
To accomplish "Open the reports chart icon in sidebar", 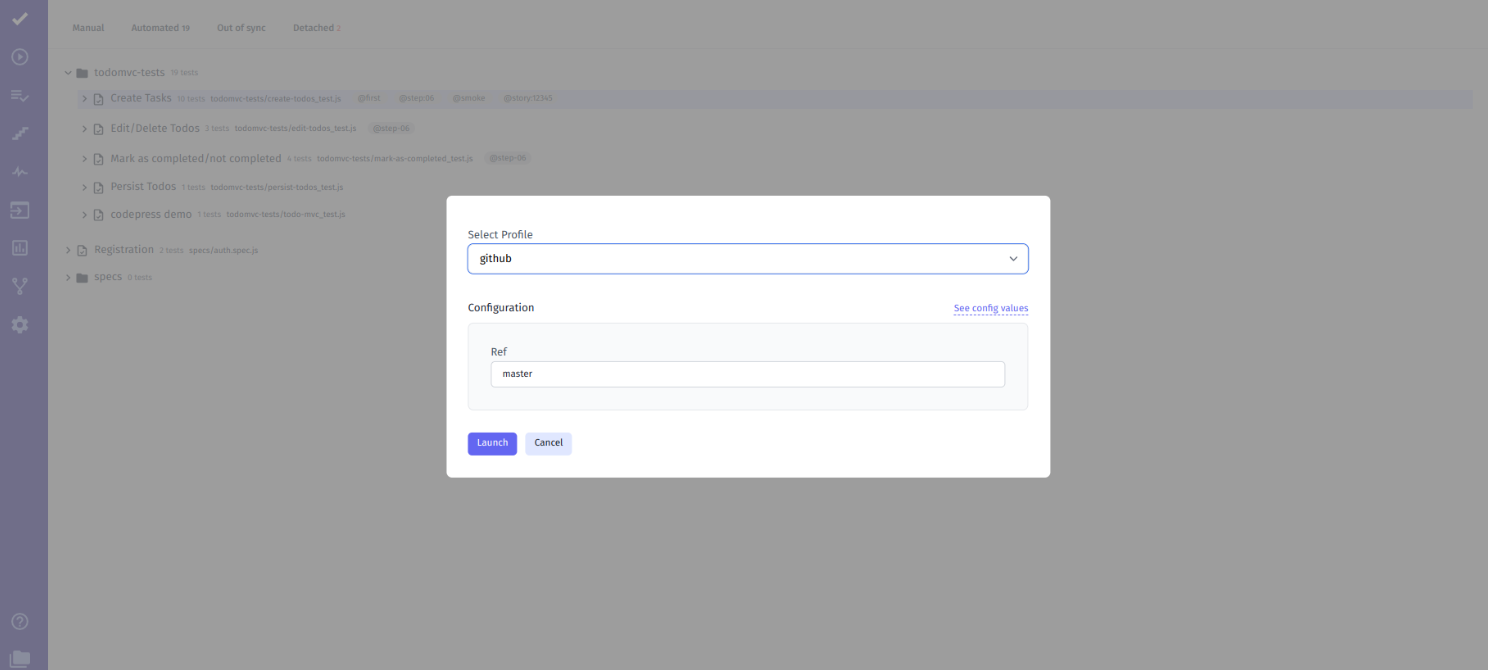I will (19, 247).
